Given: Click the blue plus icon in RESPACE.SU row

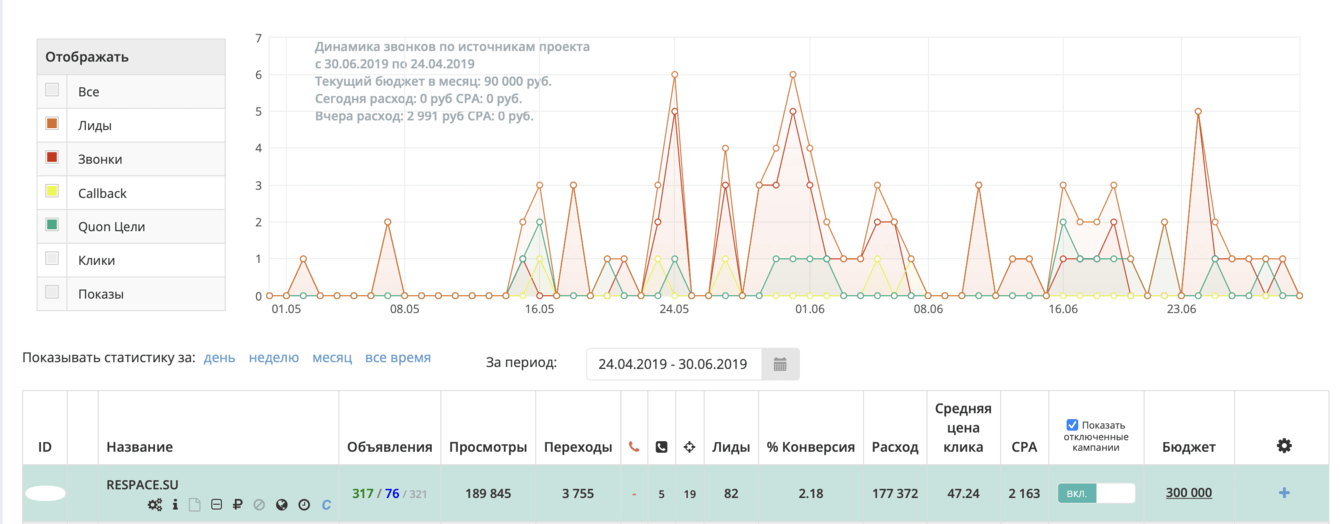Looking at the screenshot, I should pos(1284,493).
